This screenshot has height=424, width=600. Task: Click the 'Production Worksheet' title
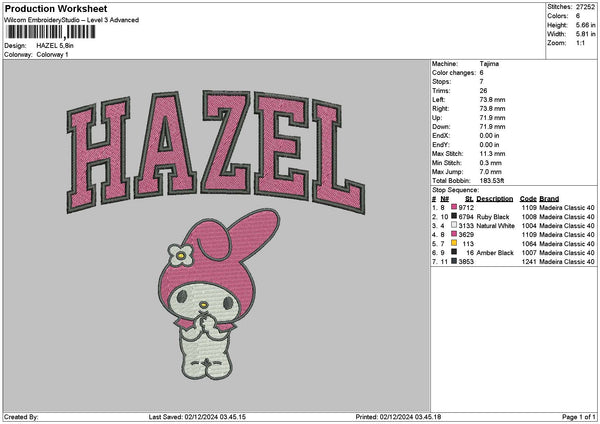(56, 8)
